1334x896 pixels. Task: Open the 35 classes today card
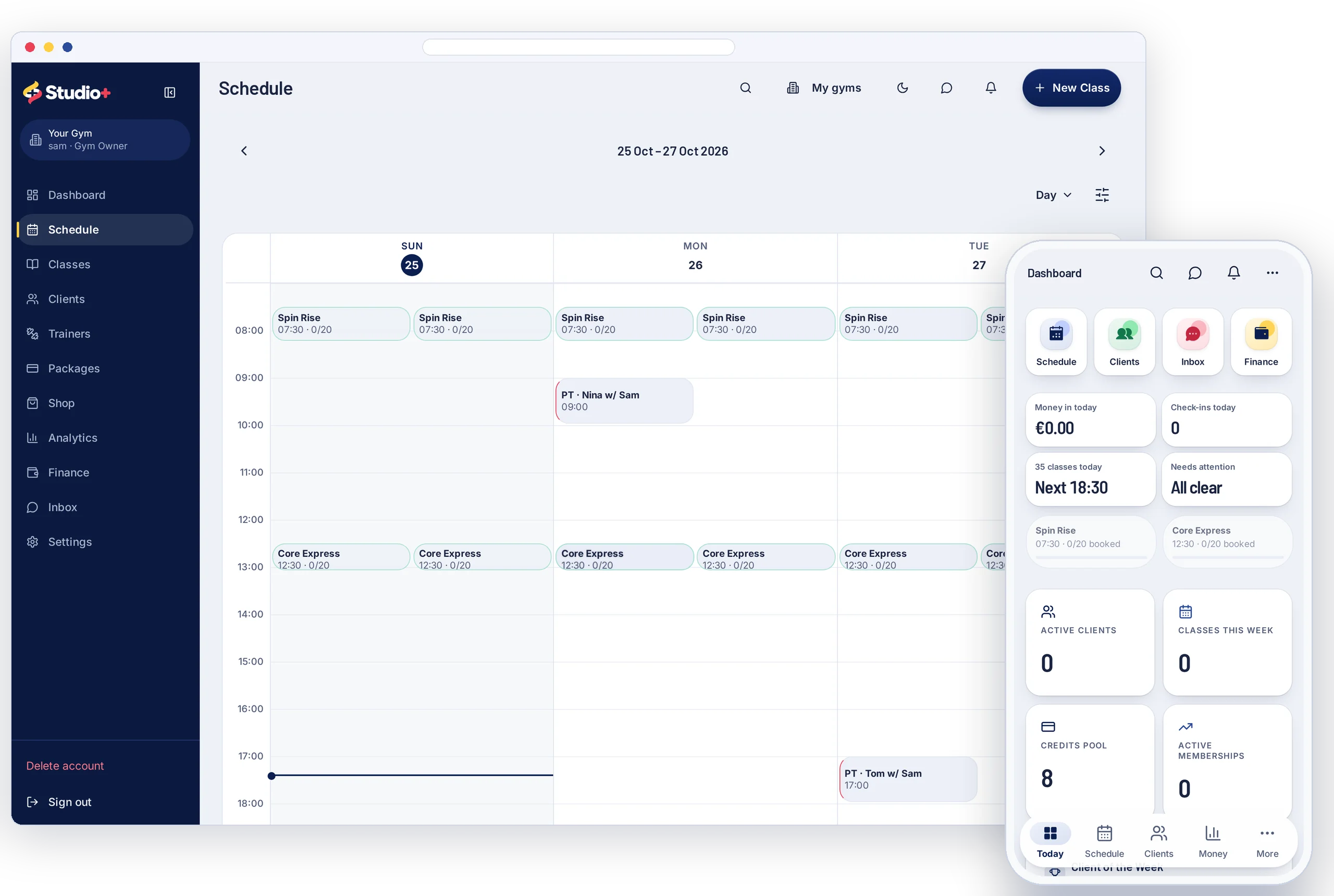click(x=1091, y=479)
